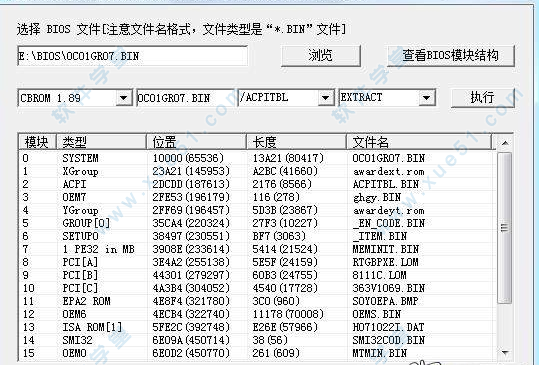Click the 0C01GR07.BIN filename field
Image resolution: width=539 pixels, height=365 pixels.
point(185,98)
